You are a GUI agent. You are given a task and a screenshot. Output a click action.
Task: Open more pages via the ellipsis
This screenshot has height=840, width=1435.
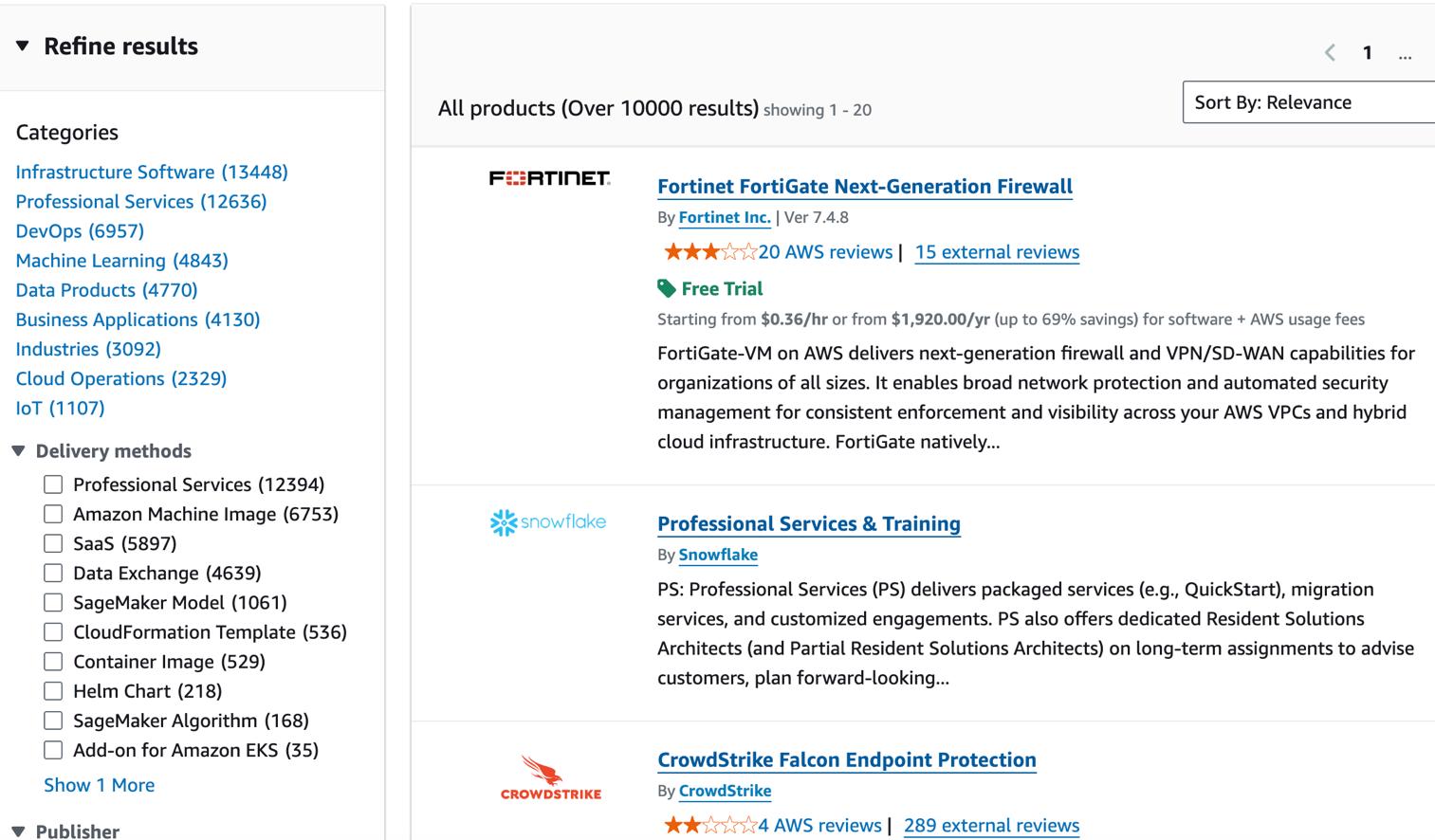coord(1405,54)
